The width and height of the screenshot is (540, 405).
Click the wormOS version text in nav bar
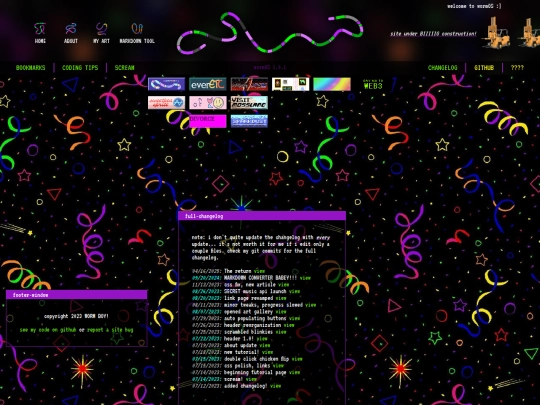coord(270,68)
